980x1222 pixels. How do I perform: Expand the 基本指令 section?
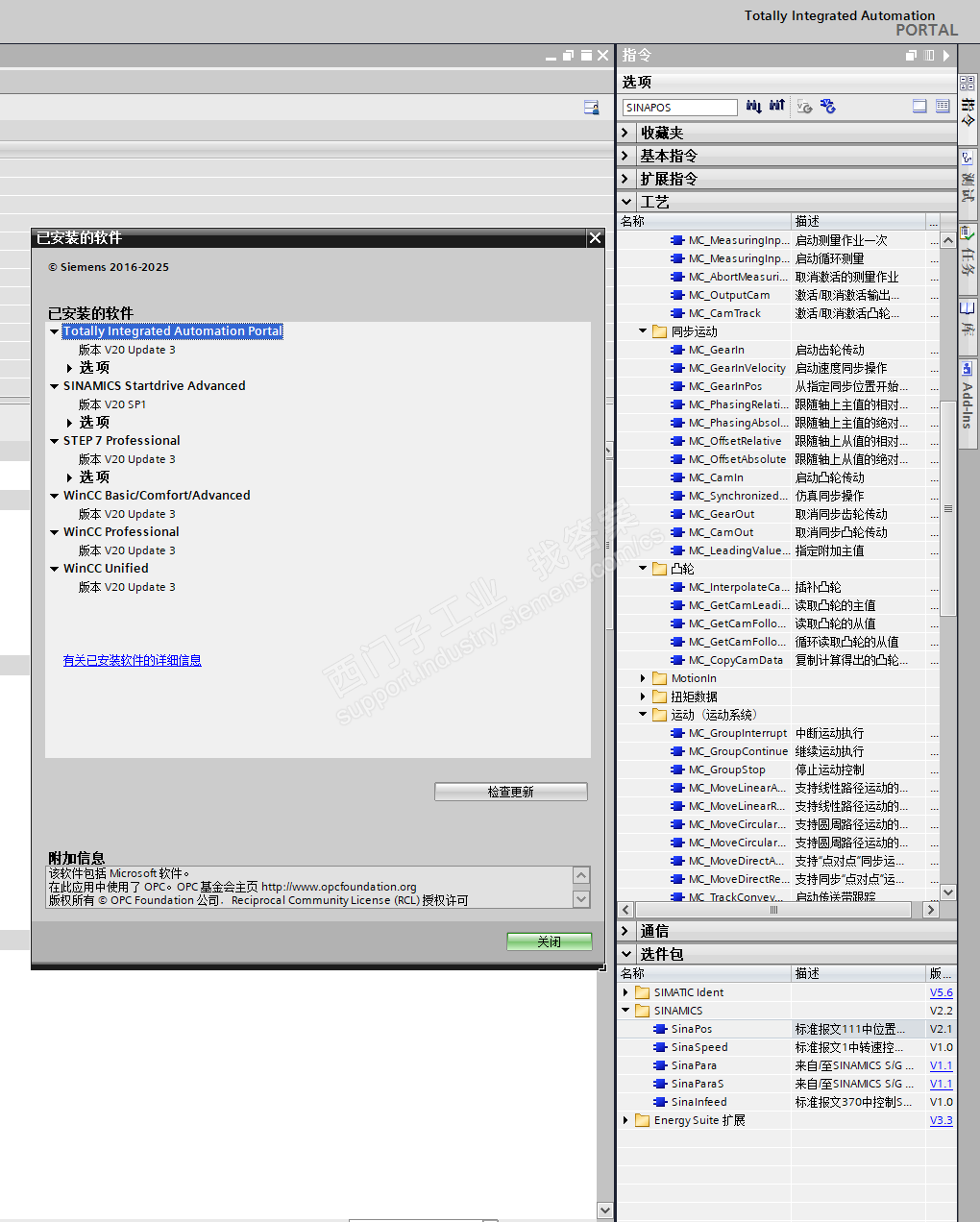point(625,156)
